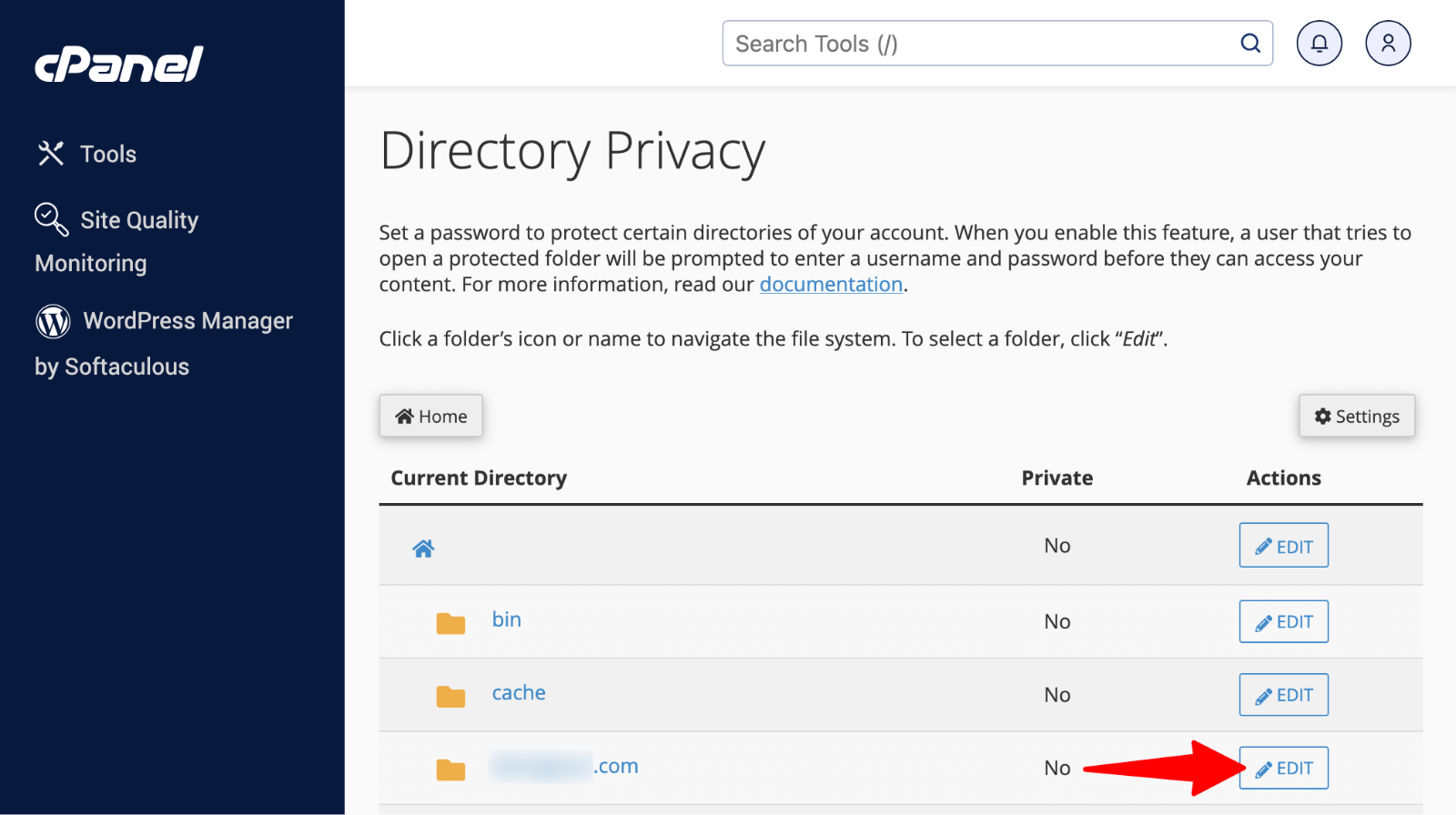Open the notifications bell icon
This screenshot has height=815, width=1456.
pos(1319,44)
